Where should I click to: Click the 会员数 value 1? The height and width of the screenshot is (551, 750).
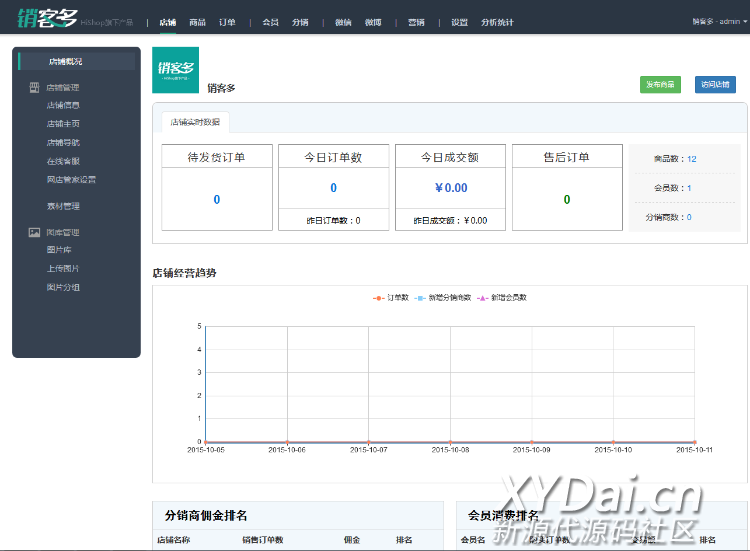(689, 188)
